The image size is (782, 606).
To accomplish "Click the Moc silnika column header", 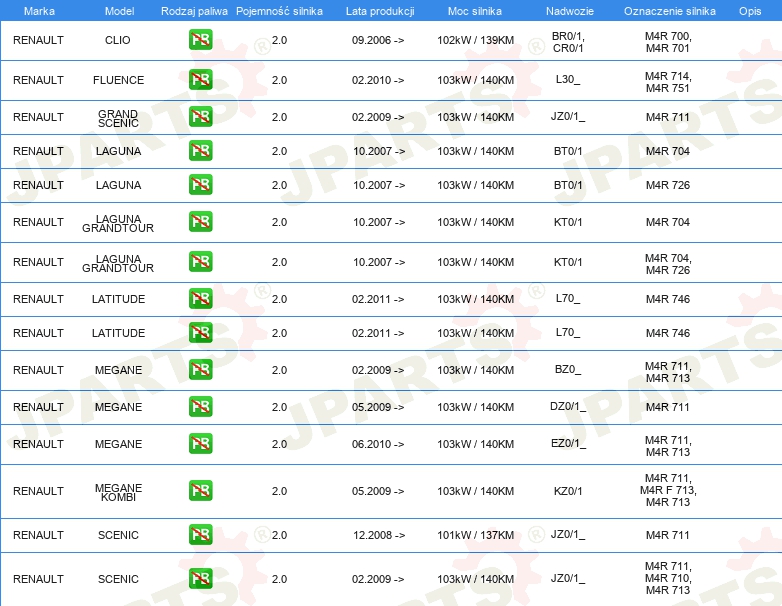I will [x=475, y=11].
